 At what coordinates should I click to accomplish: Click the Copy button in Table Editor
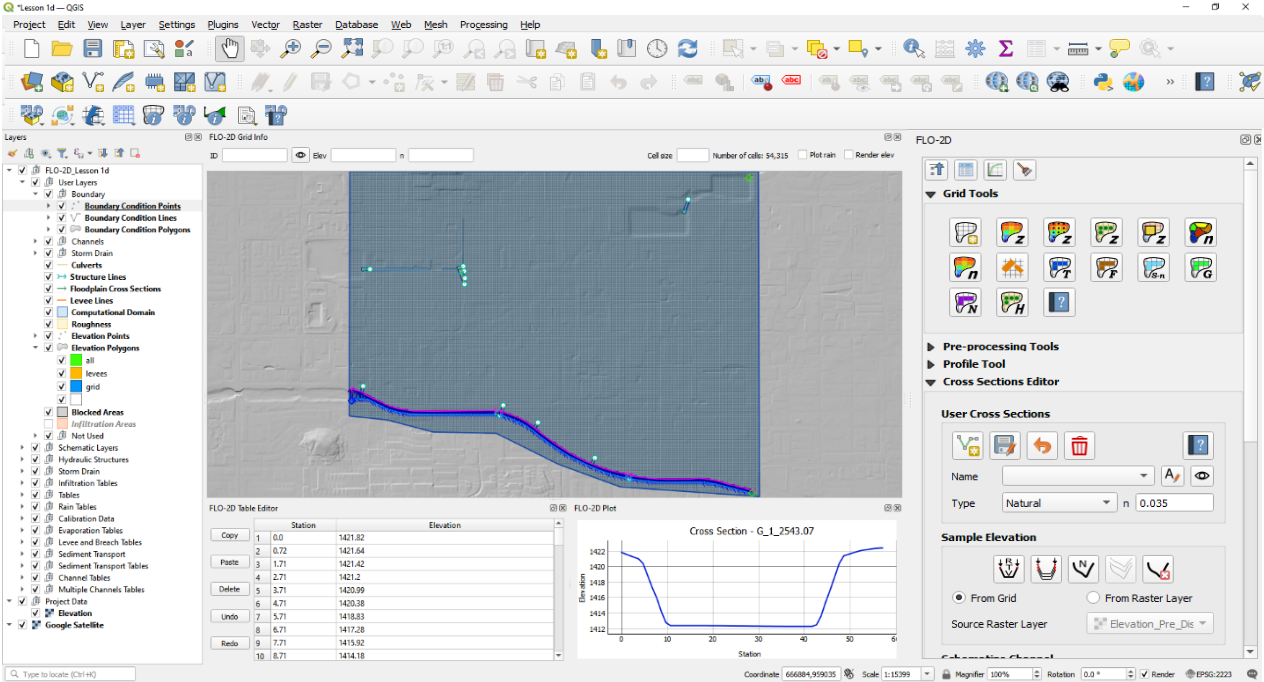[229, 536]
